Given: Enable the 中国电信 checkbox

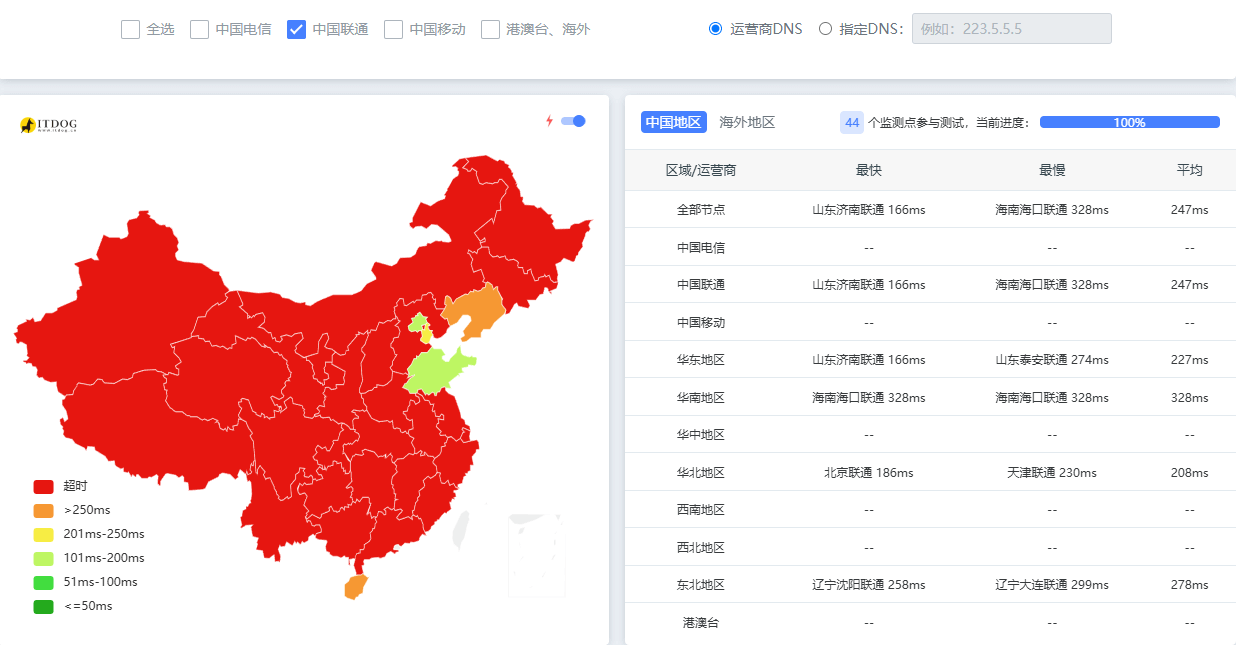Looking at the screenshot, I should tap(200, 29).
